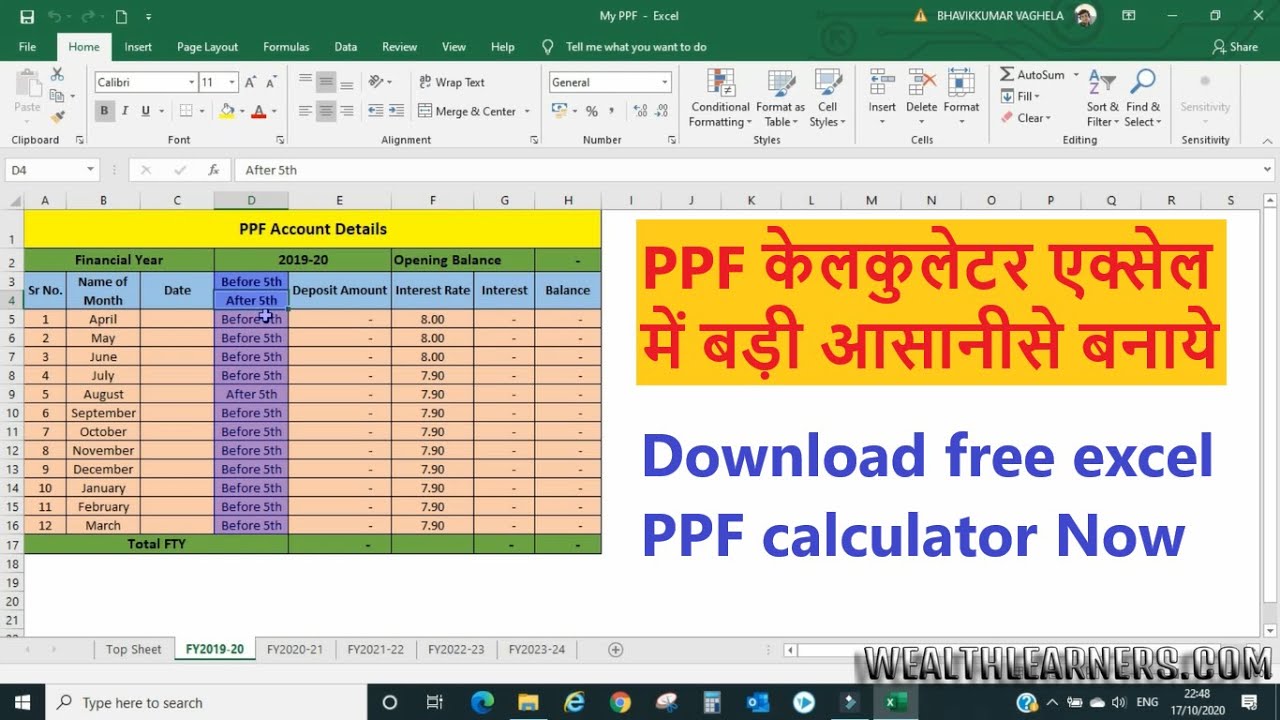Toggle Underline formatting
Image resolution: width=1280 pixels, height=720 pixels.
click(146, 111)
